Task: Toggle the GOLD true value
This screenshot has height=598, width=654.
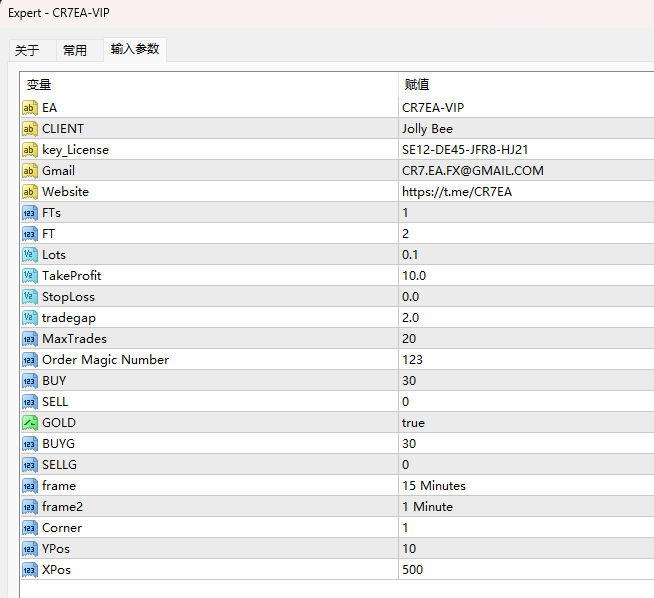Action: pyautogui.click(x=526, y=423)
